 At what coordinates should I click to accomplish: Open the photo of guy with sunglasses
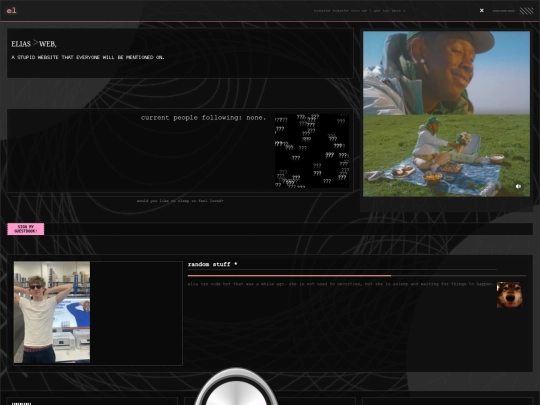click(x=52, y=312)
